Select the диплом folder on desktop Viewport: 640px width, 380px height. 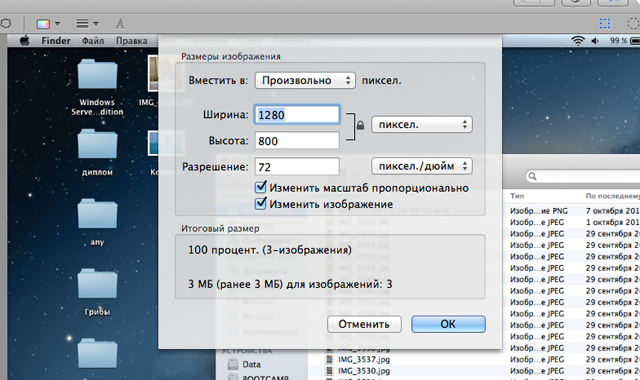[97, 144]
